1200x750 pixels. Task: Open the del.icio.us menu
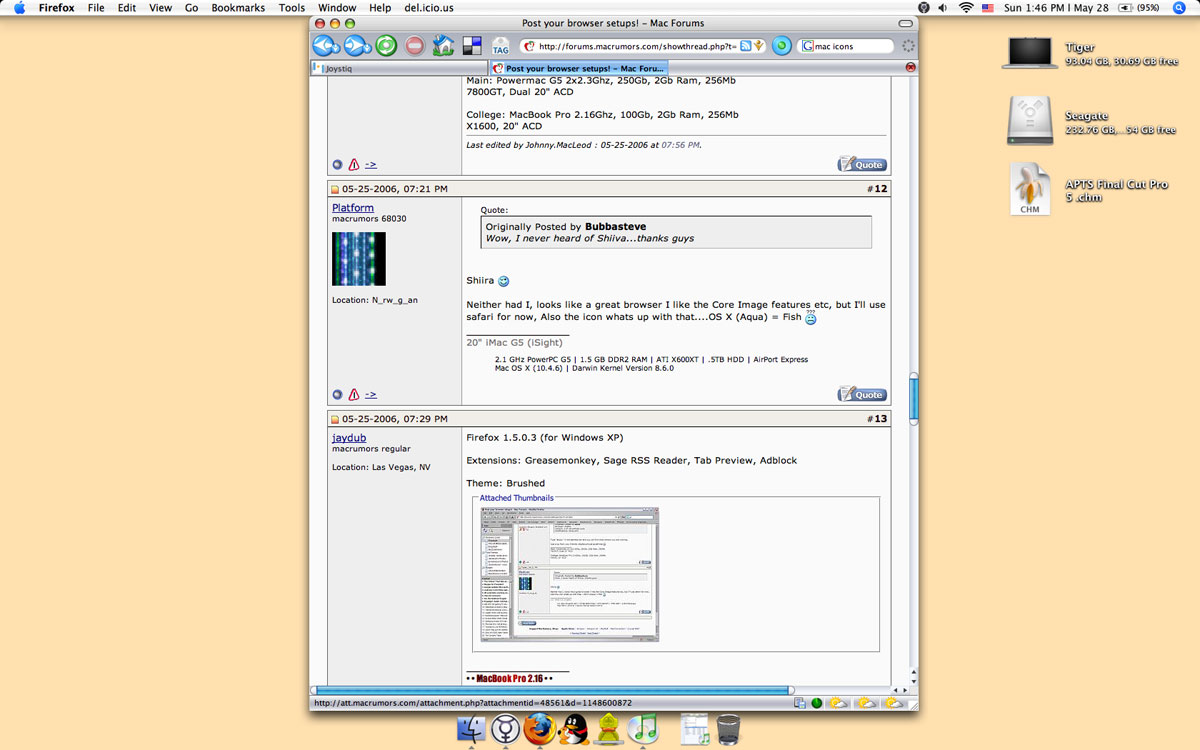[429, 7]
